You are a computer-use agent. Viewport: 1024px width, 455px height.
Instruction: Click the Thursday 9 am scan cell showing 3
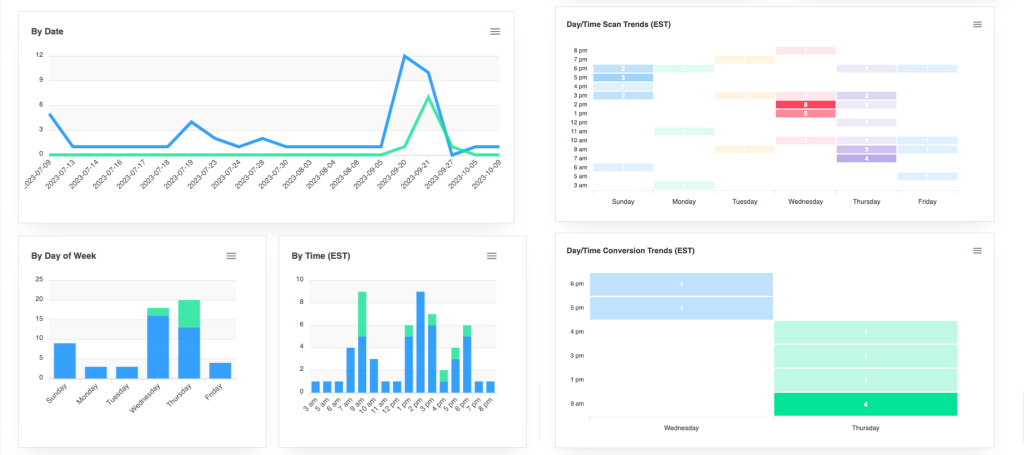click(x=866, y=149)
